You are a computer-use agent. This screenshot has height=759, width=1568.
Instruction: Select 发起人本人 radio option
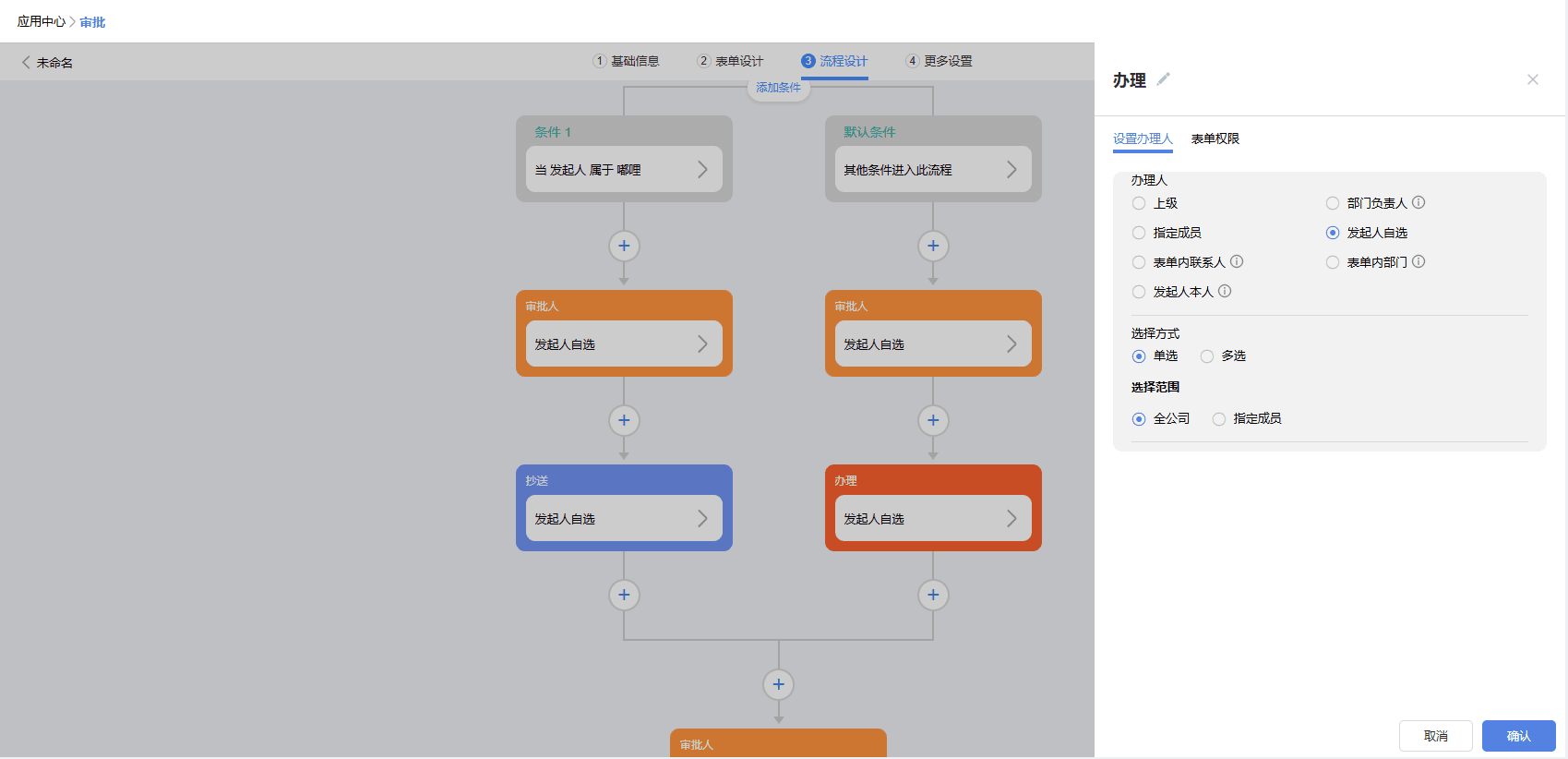tap(1139, 292)
